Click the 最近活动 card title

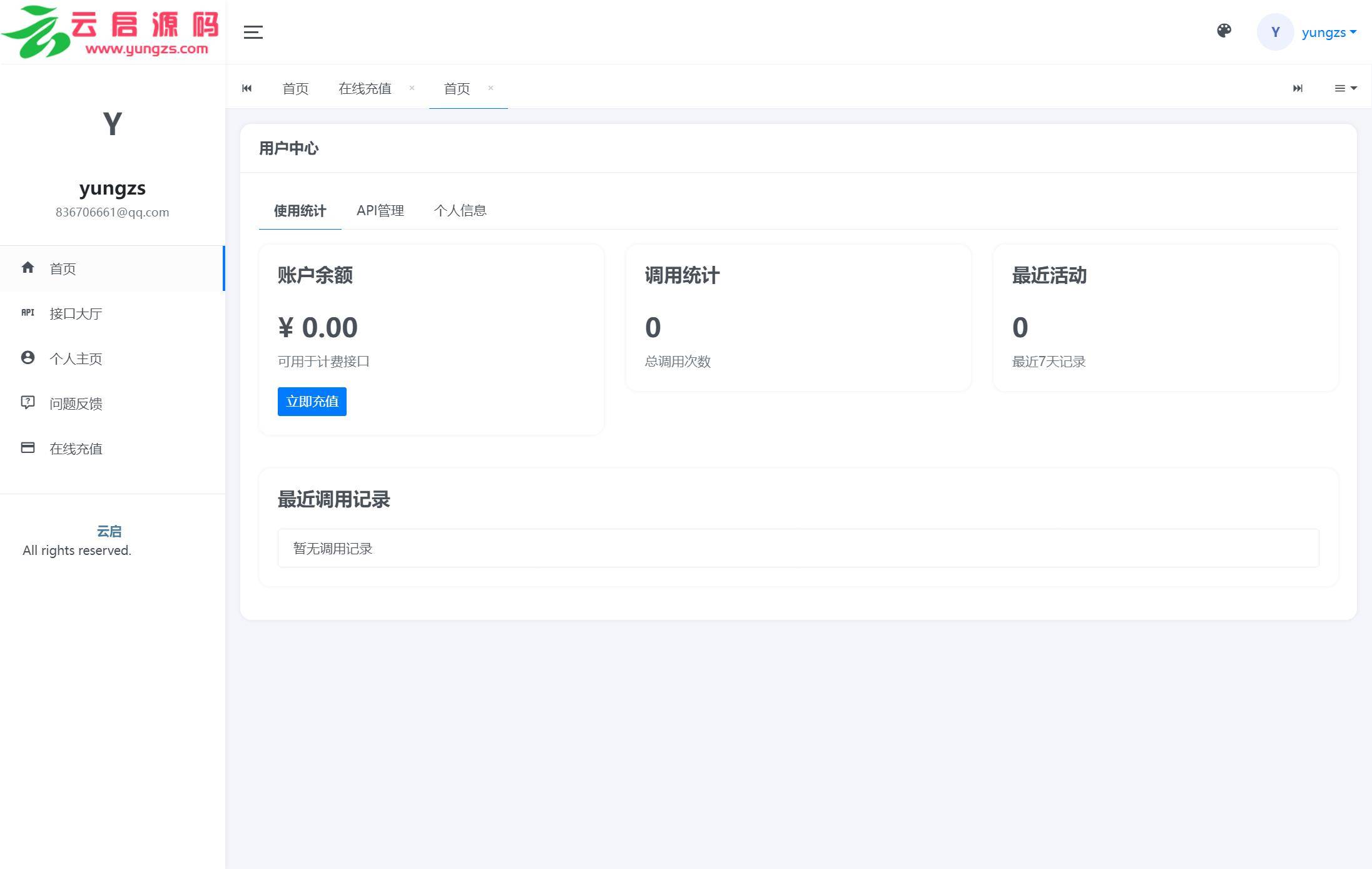pos(1049,275)
